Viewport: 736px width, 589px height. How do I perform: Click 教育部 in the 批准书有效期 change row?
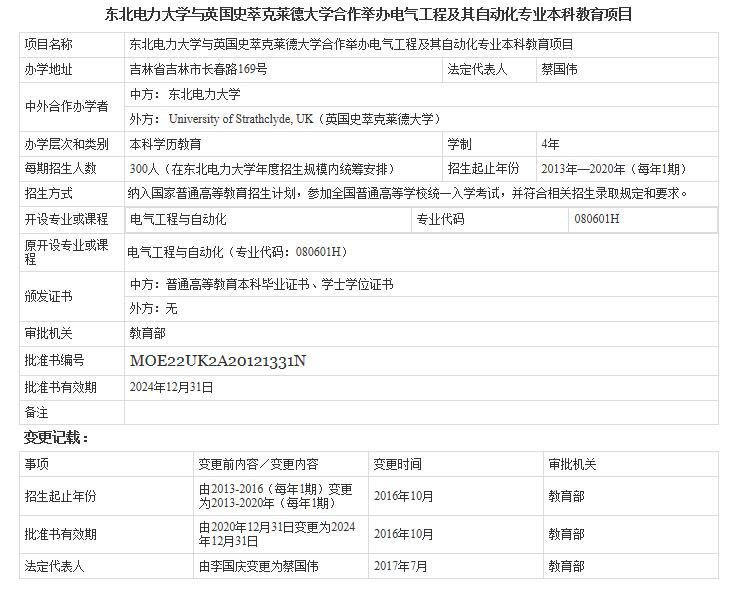[567, 535]
